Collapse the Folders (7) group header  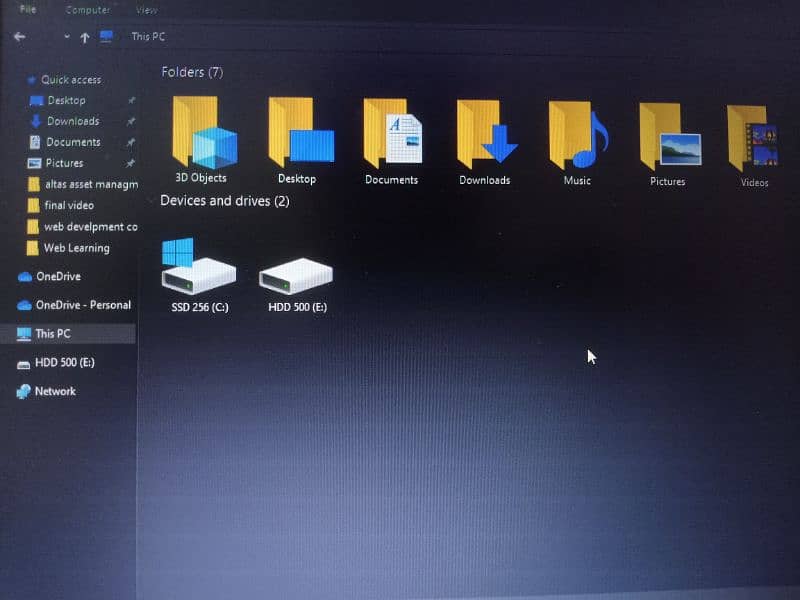[x=192, y=72]
